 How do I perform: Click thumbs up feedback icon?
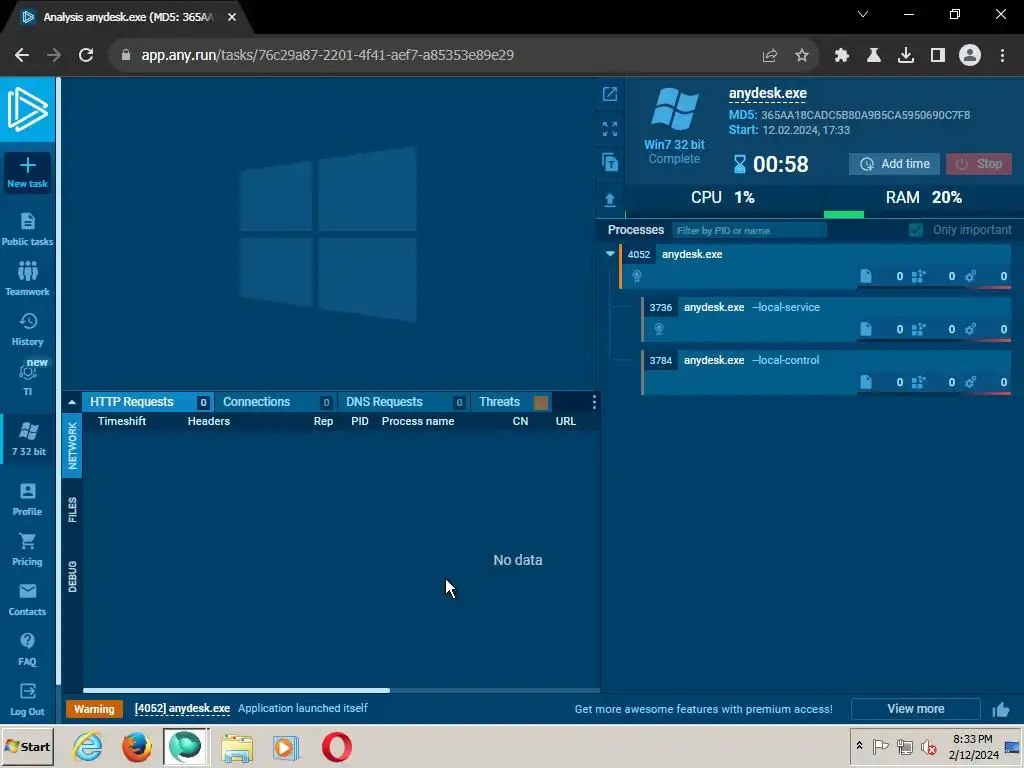[1001, 709]
